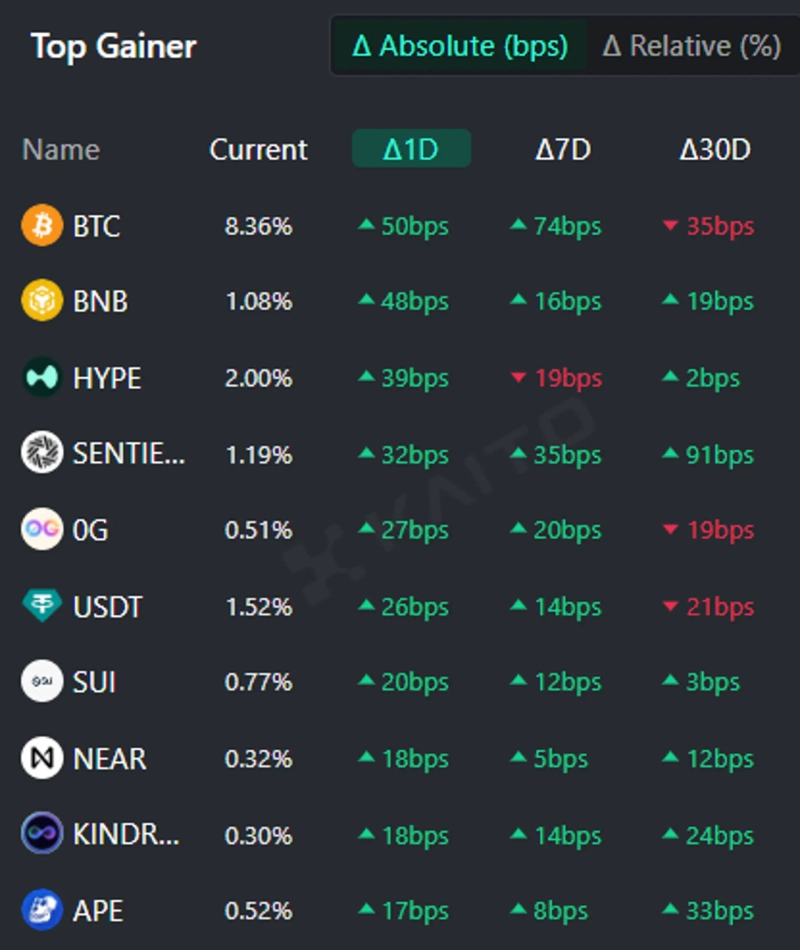Open the SENTIE... token name link

coord(128,455)
